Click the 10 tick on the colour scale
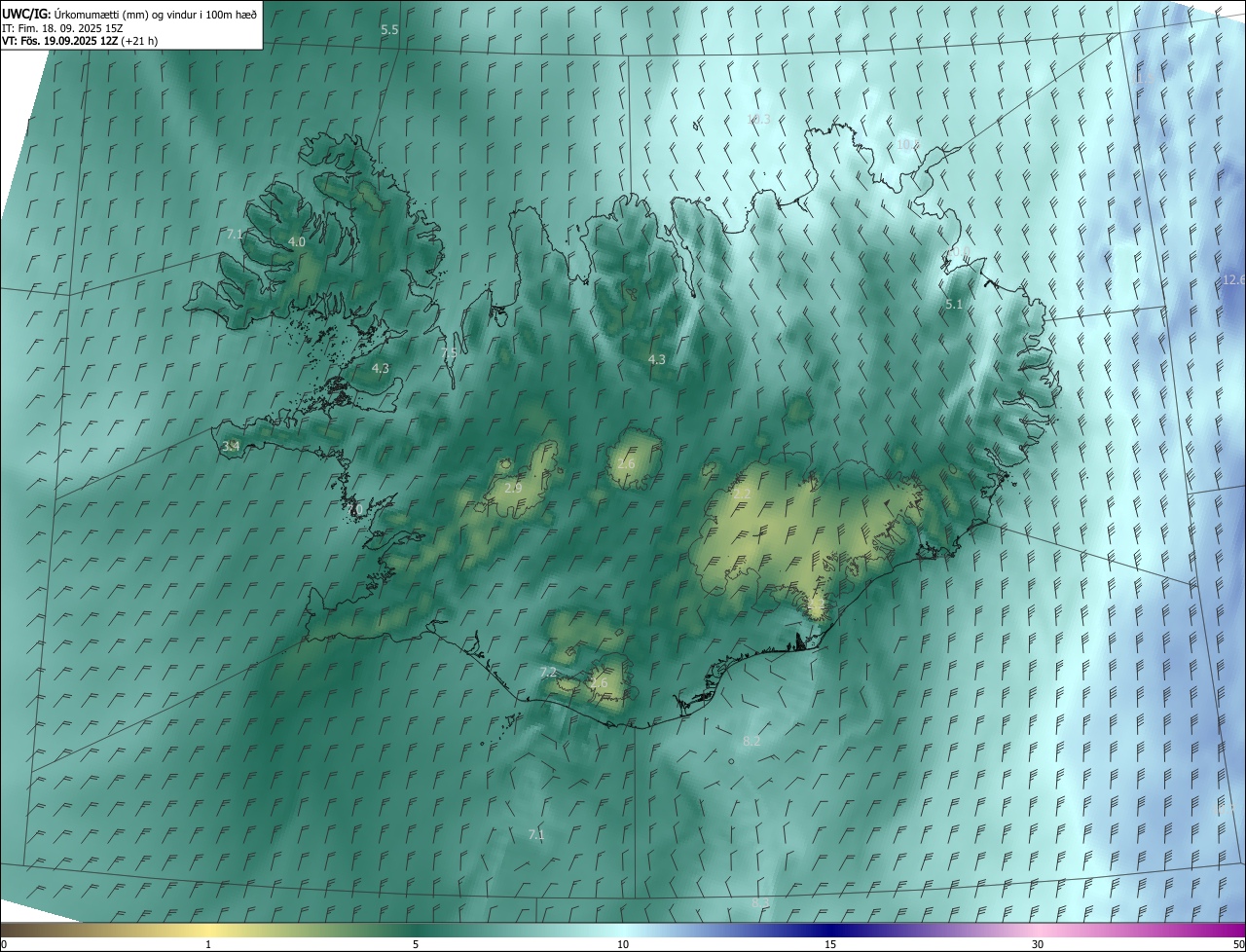The image size is (1246, 952). pyautogui.click(x=623, y=945)
